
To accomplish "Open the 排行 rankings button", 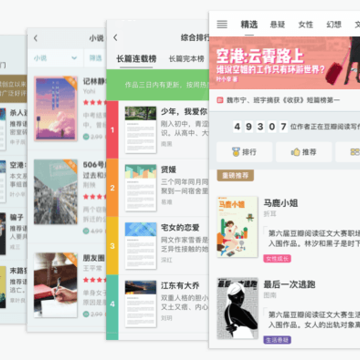I will [244, 152].
